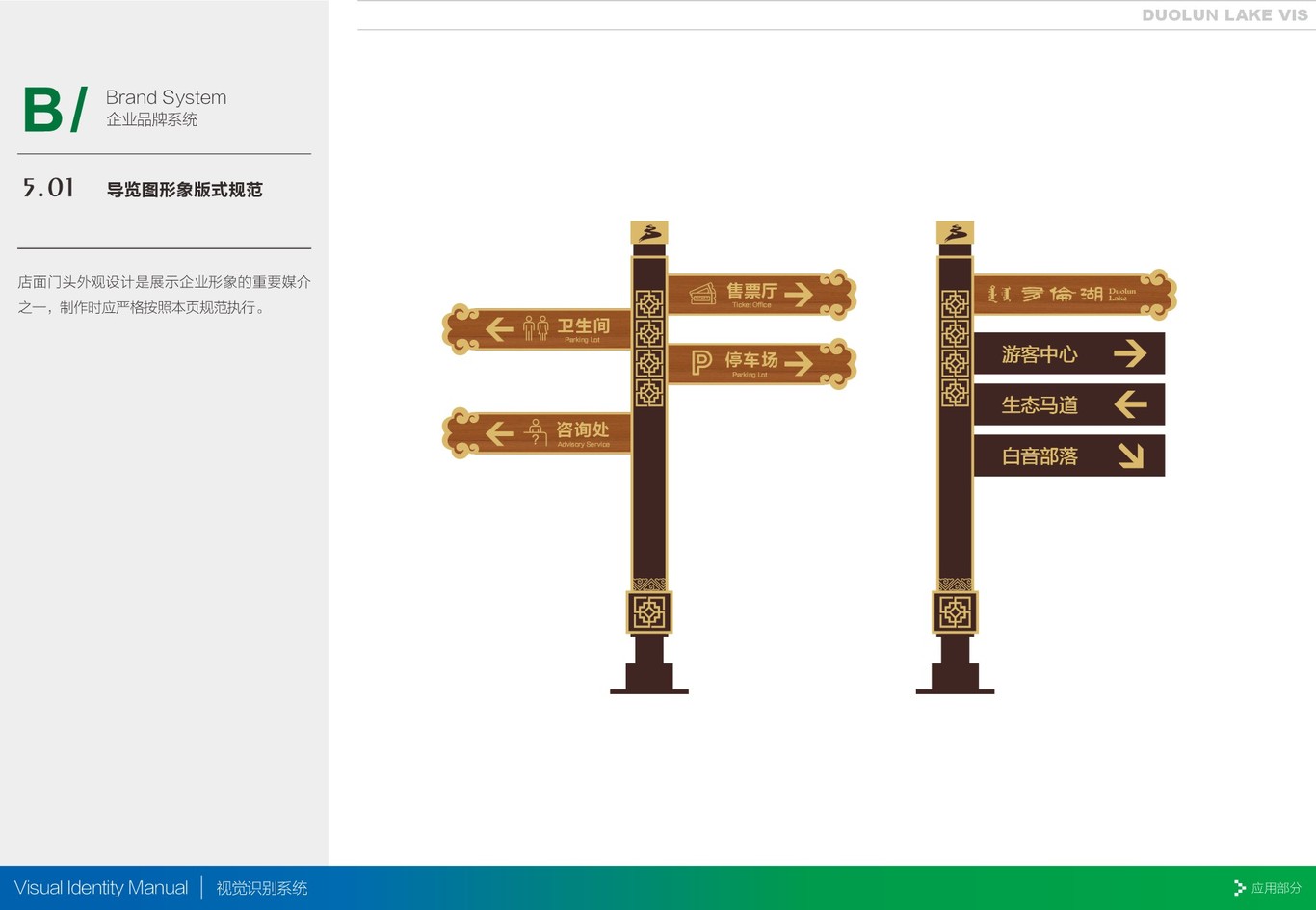Click the logo cap atop the left signpost
1316x910 pixels.
pos(649,232)
